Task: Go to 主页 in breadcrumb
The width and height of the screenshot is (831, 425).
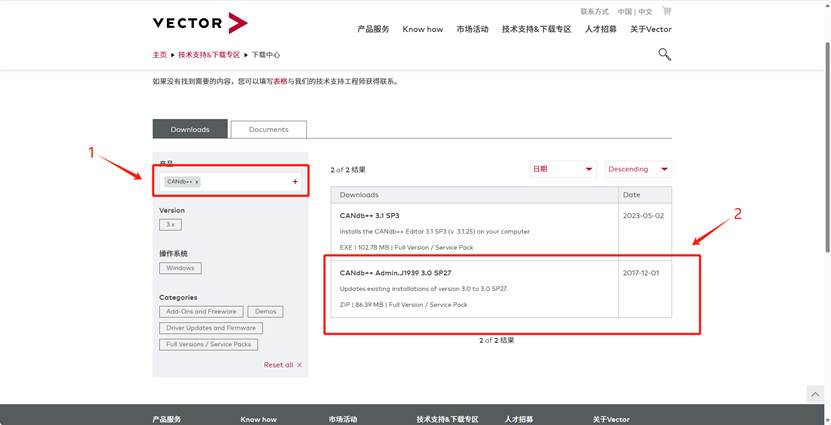Action: click(160, 55)
